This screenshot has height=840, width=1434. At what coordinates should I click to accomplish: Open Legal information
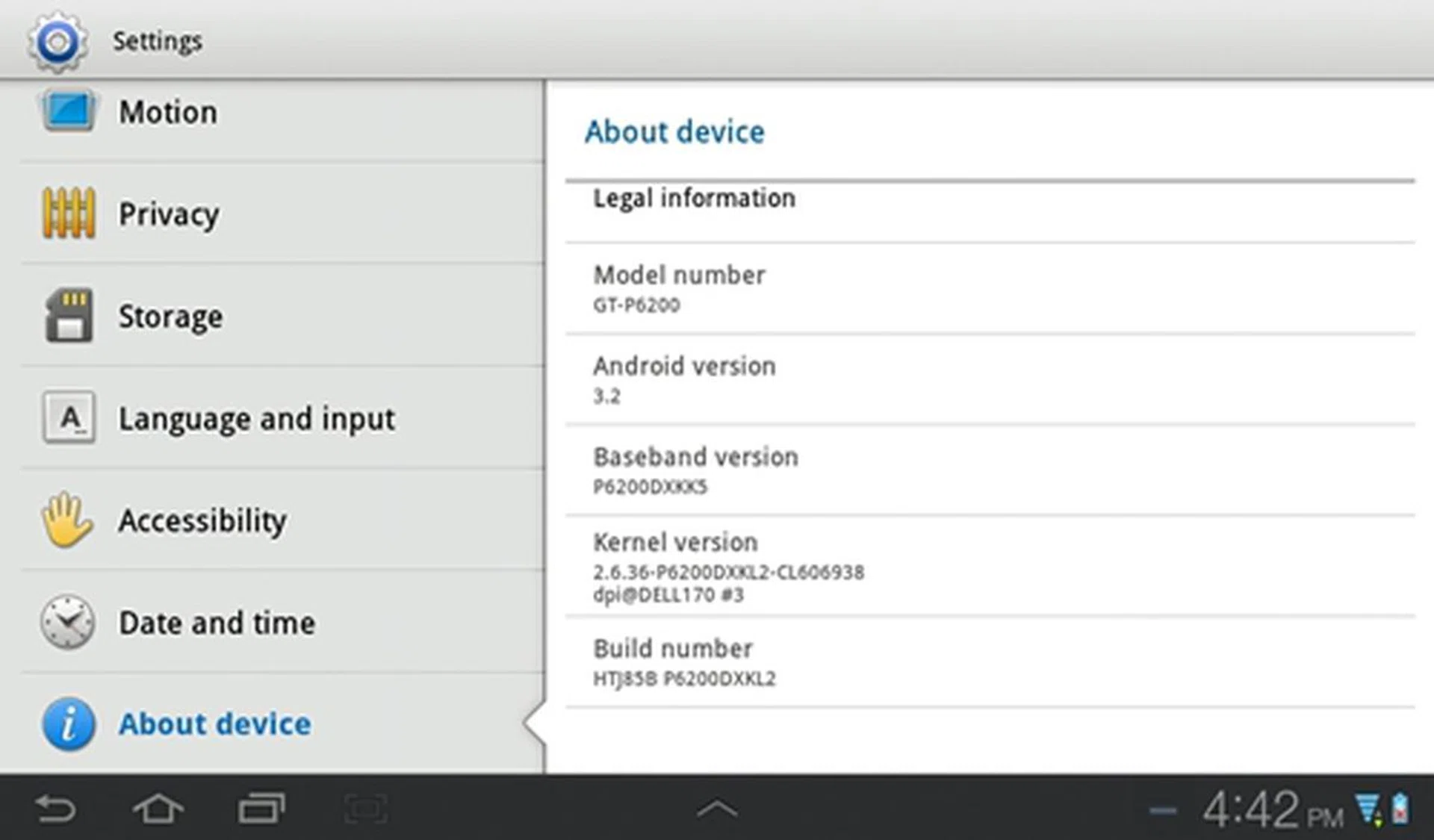coord(693,199)
